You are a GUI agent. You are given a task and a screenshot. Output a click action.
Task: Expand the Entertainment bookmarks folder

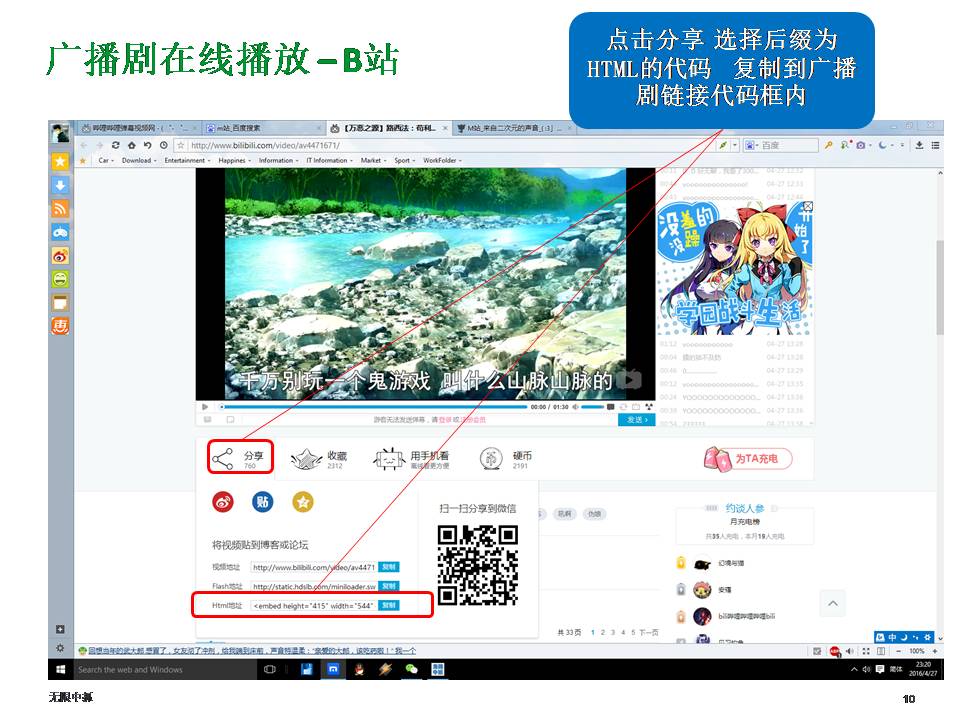187,160
